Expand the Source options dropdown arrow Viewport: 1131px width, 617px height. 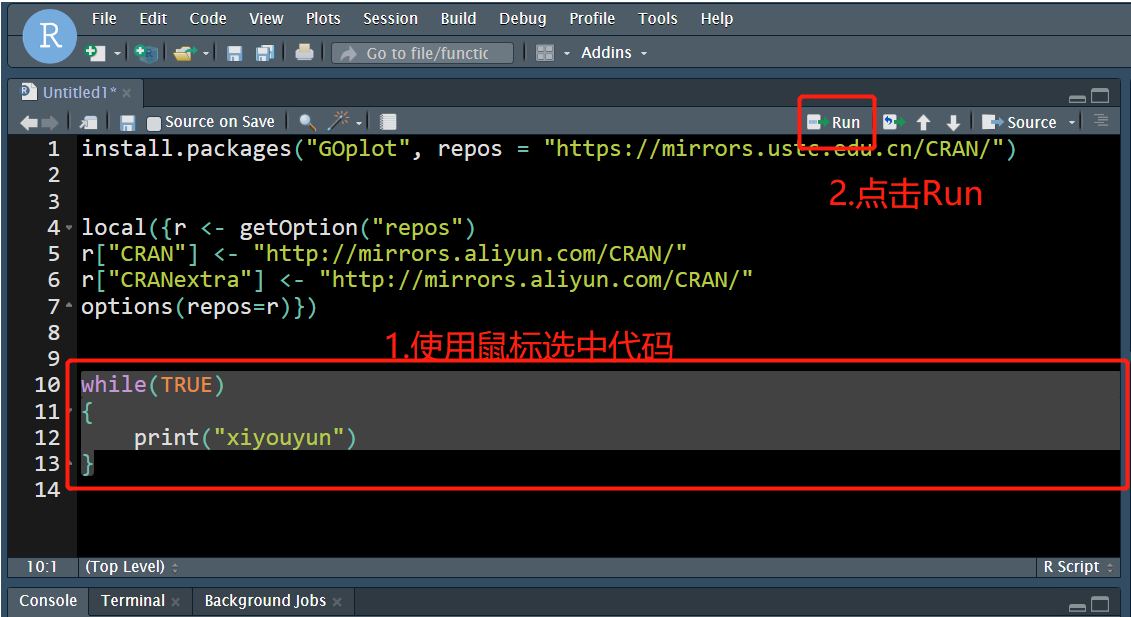pos(1072,122)
